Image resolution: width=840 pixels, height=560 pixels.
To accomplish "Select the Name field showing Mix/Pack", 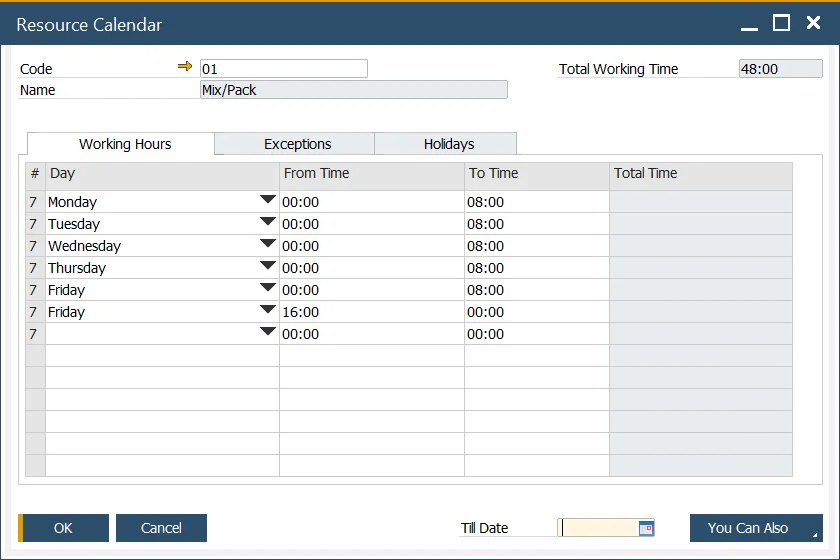I will click(354, 89).
